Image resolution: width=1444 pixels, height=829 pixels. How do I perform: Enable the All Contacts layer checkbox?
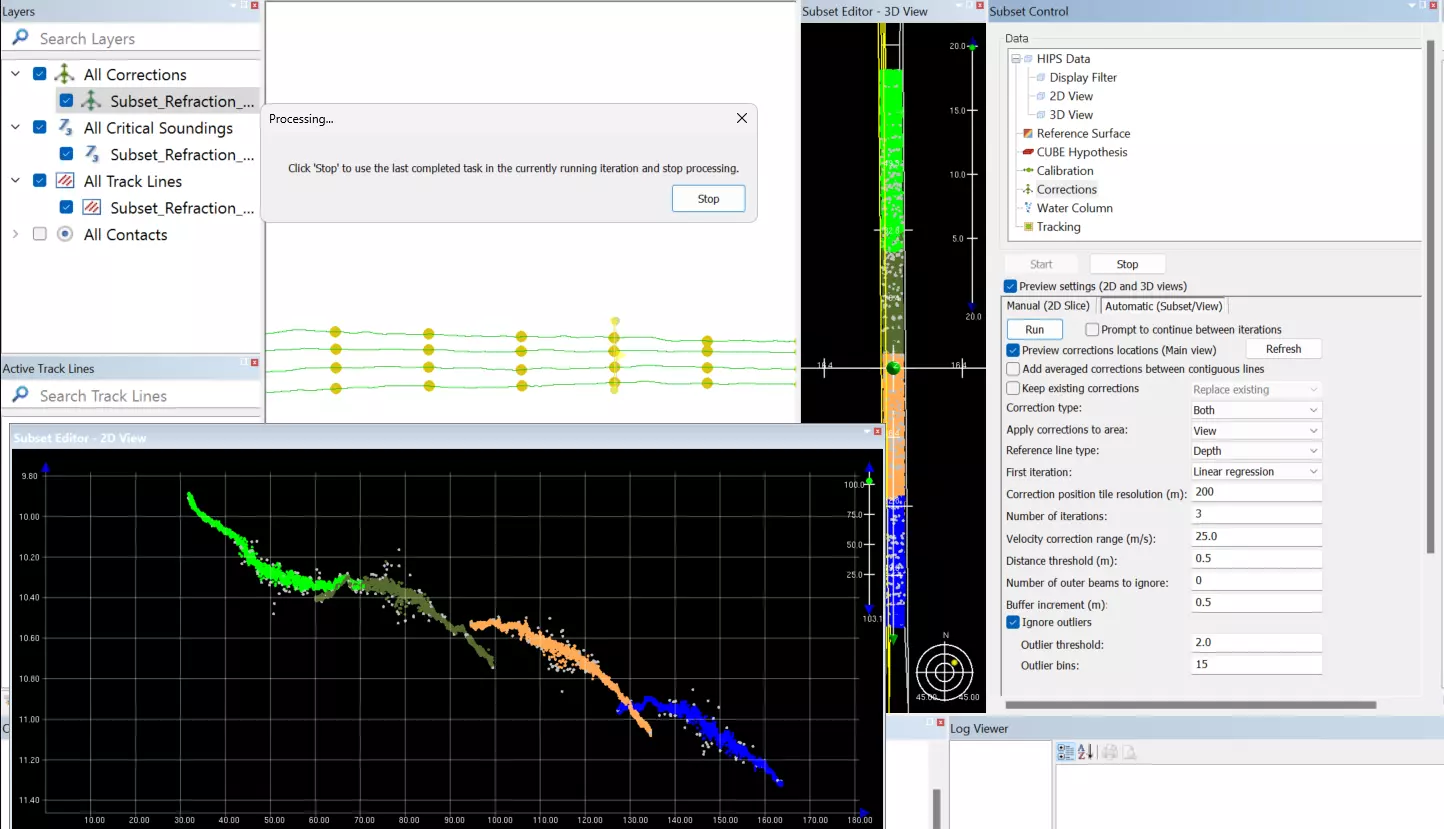(x=40, y=234)
